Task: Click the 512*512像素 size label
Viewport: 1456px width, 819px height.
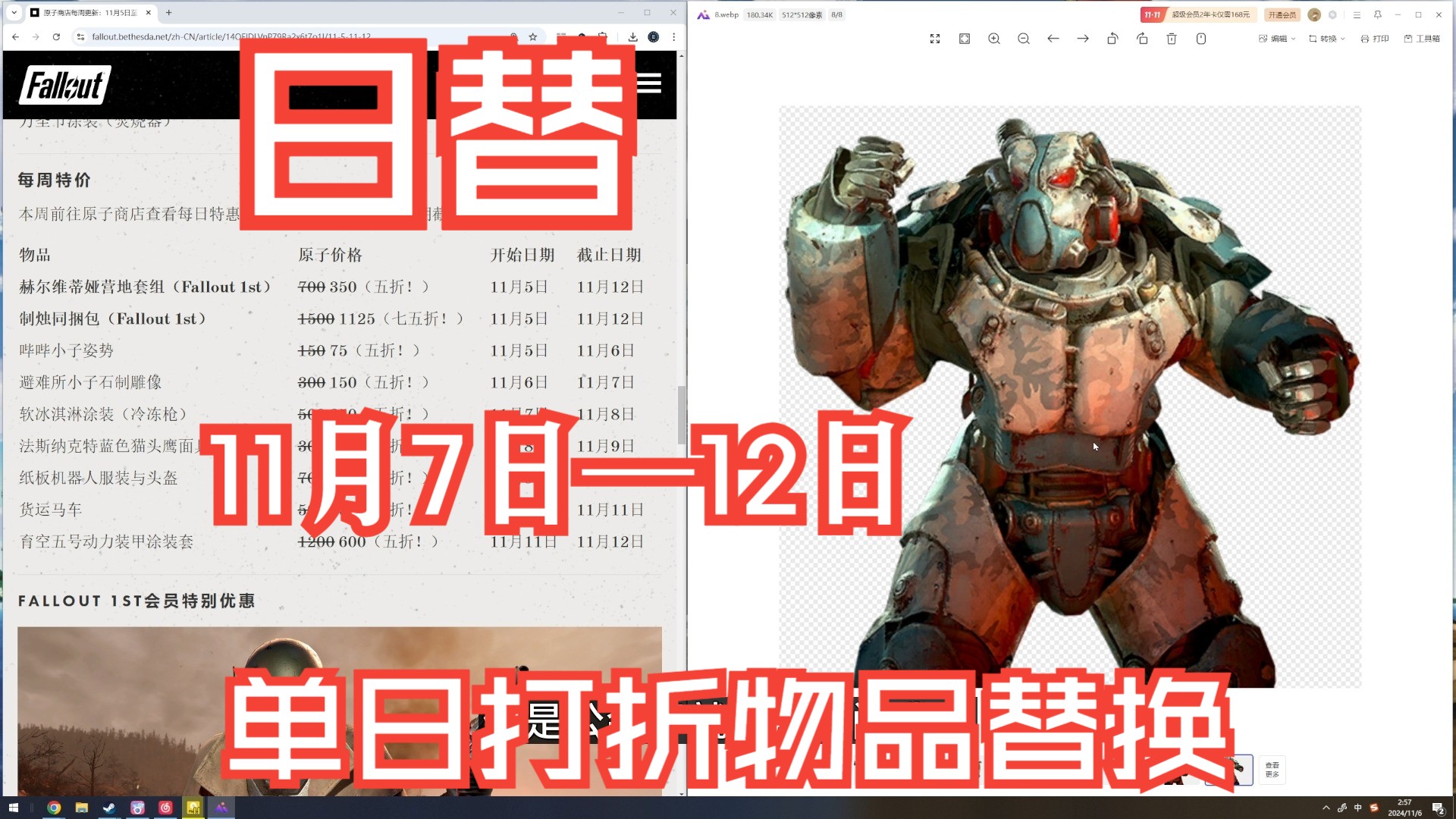Action: [802, 14]
